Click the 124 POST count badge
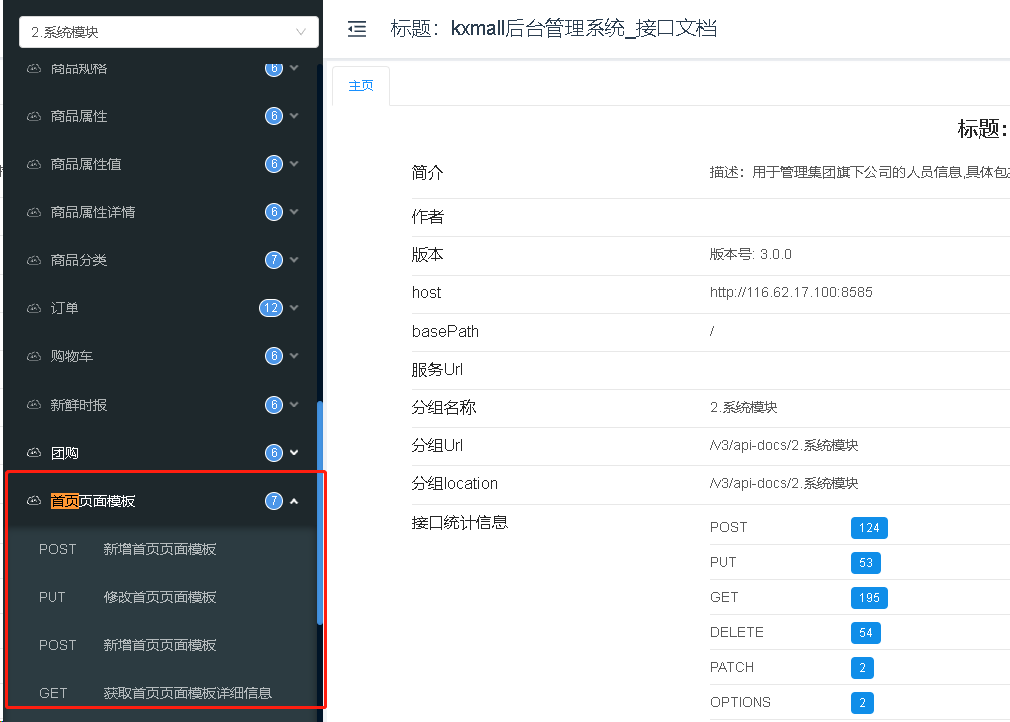The height and width of the screenshot is (722, 1010). tap(869, 528)
